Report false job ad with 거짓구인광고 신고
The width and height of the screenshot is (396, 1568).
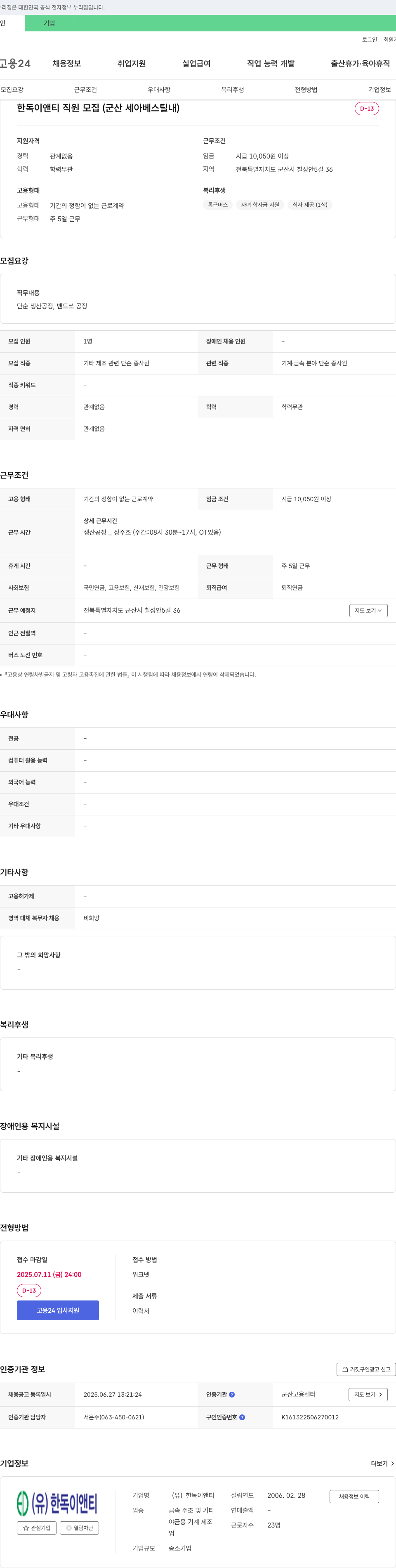pos(366,1369)
